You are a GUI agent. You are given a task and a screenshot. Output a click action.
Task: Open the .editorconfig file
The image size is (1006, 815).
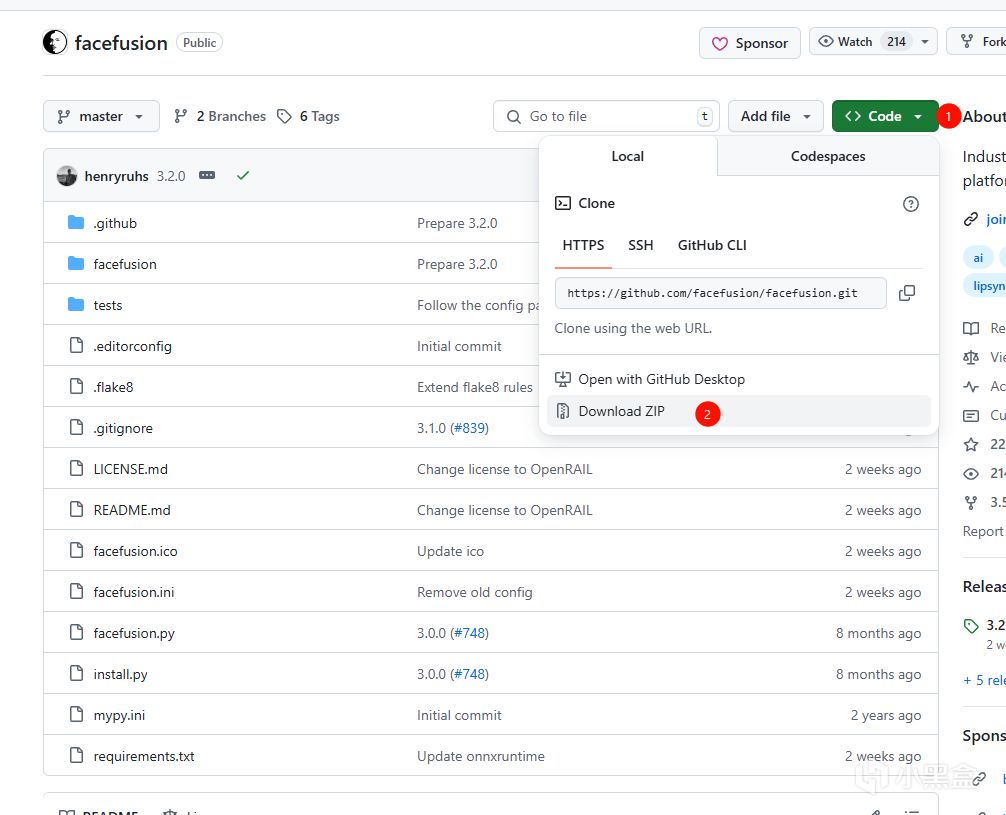132,347
